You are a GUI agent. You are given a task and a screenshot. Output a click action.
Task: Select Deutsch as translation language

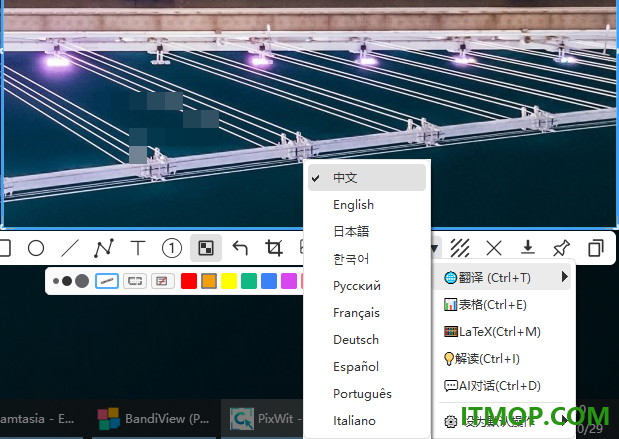tap(367, 340)
